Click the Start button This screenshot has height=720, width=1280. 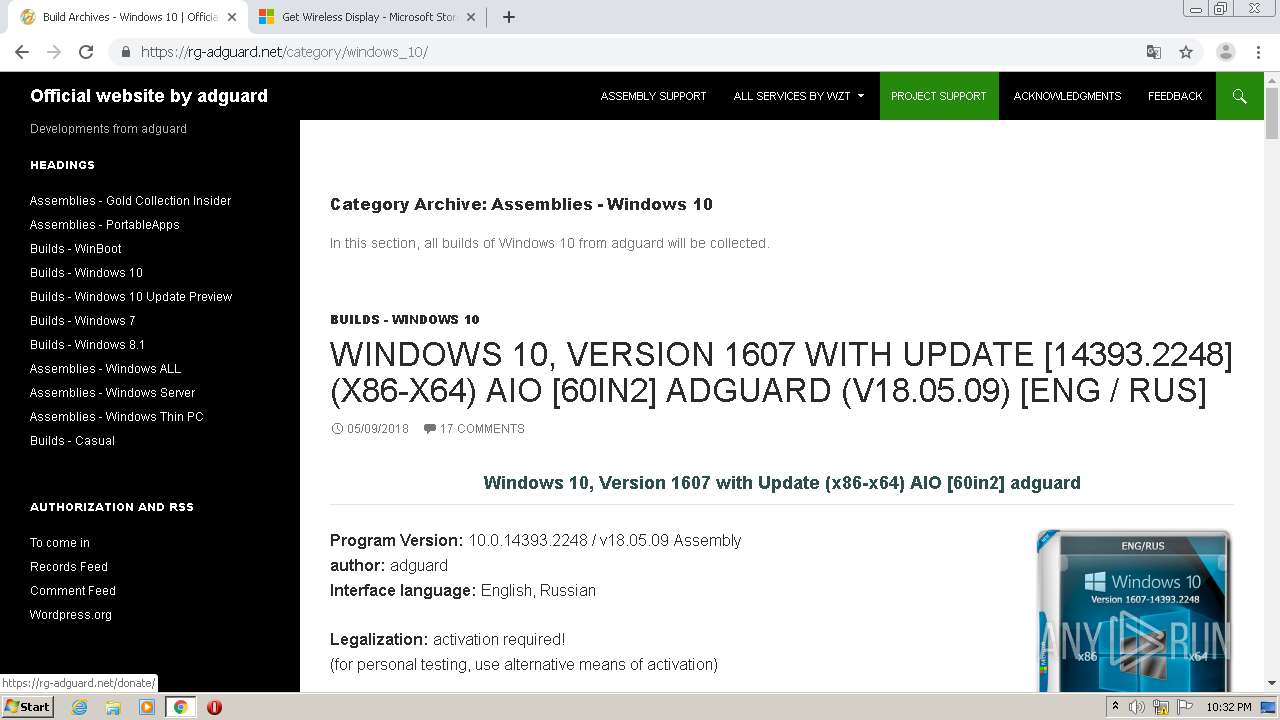pyautogui.click(x=27, y=707)
